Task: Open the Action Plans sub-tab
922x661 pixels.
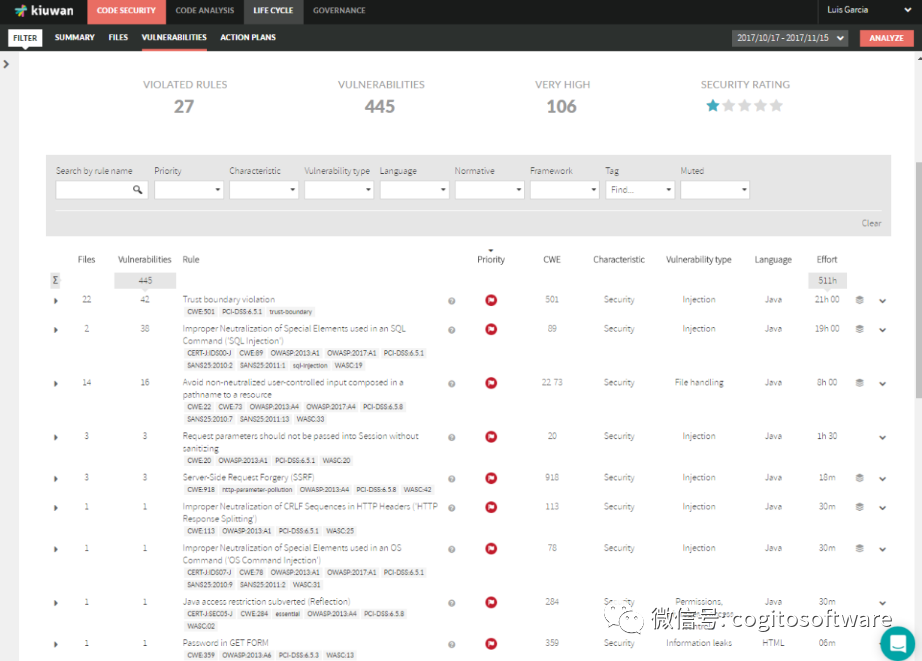Action: point(248,38)
